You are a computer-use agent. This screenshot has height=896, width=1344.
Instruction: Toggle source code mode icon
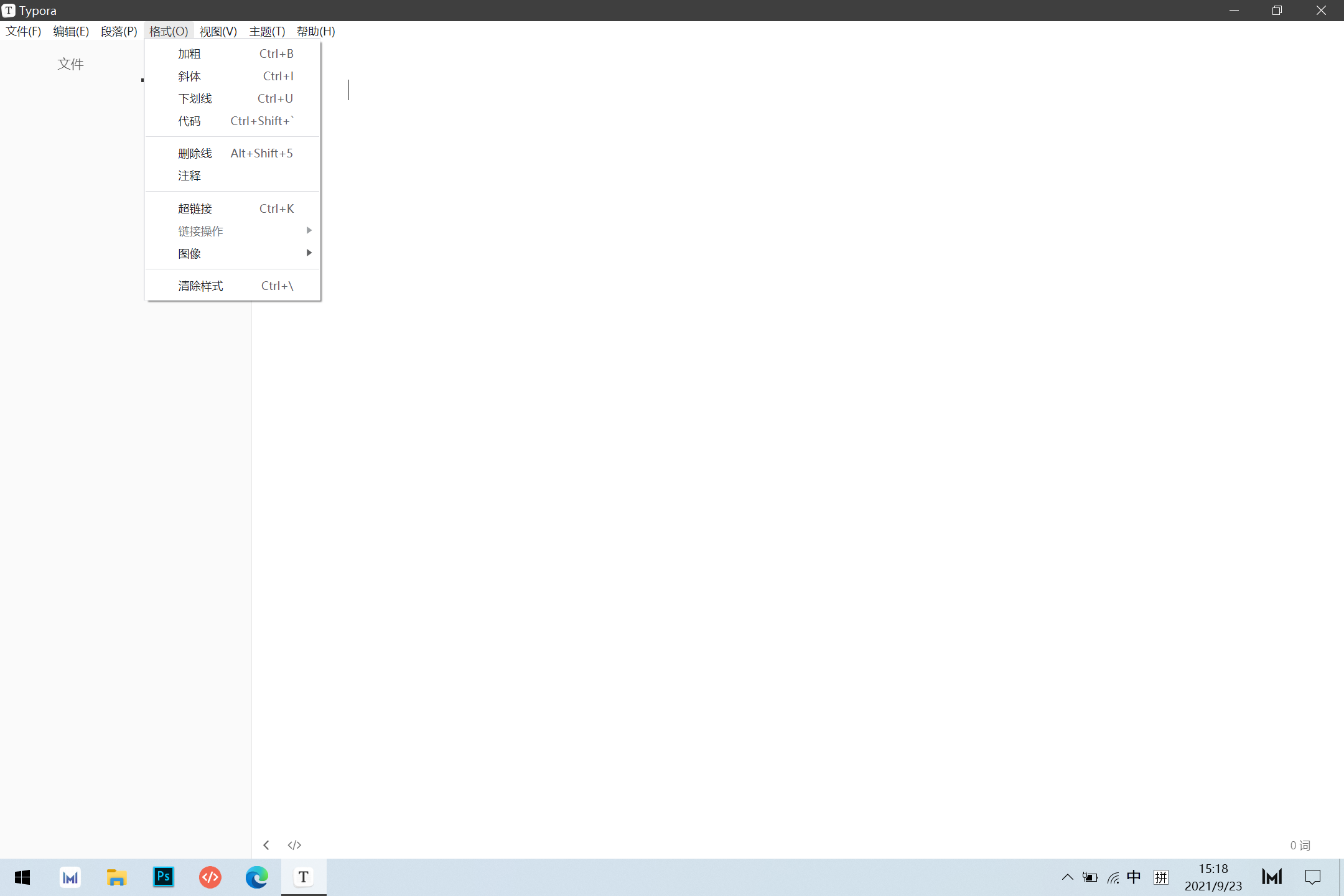tap(294, 844)
